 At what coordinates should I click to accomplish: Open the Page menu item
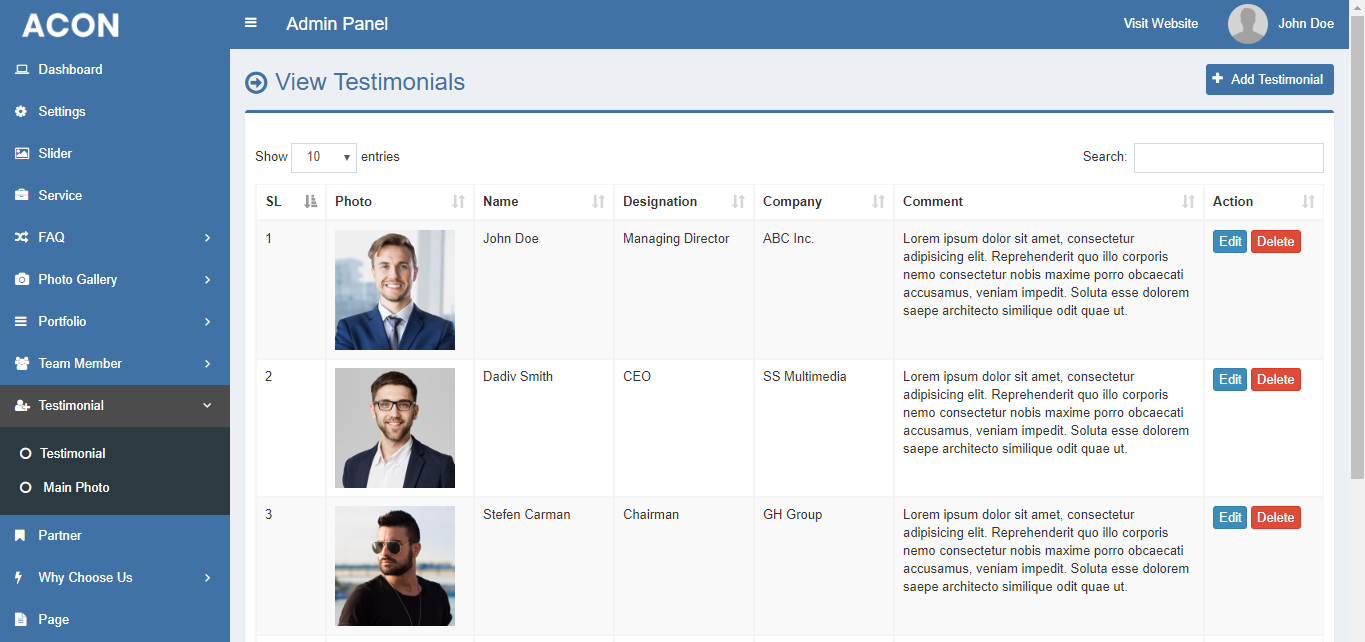54,619
